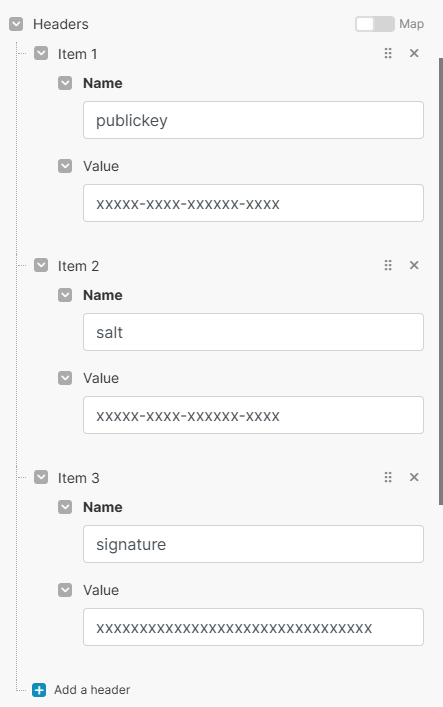Toggle the Map switch for Headers

click(375, 24)
